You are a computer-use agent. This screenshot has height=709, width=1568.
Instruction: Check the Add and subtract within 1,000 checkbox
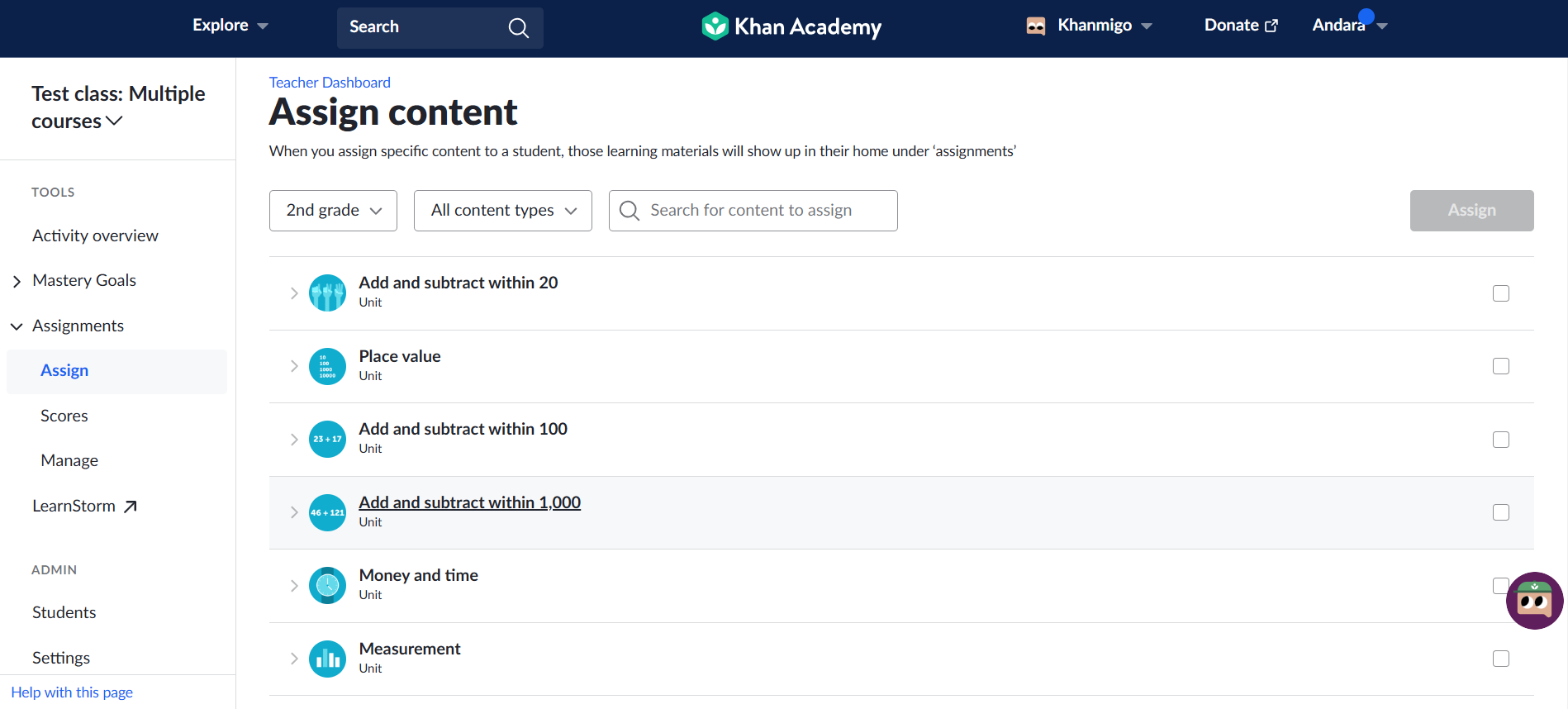(x=1501, y=512)
